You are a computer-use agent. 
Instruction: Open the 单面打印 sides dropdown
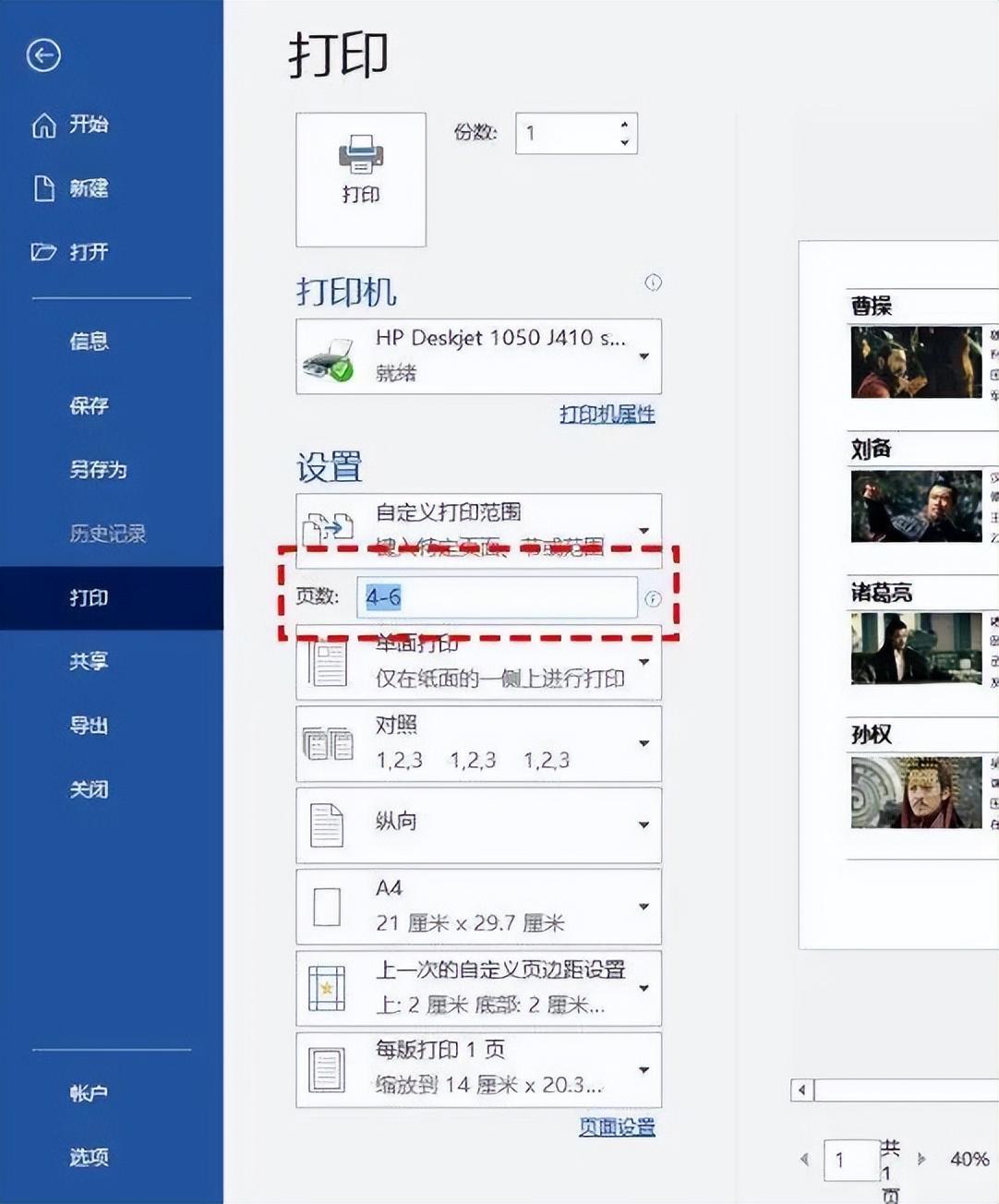pos(478,663)
